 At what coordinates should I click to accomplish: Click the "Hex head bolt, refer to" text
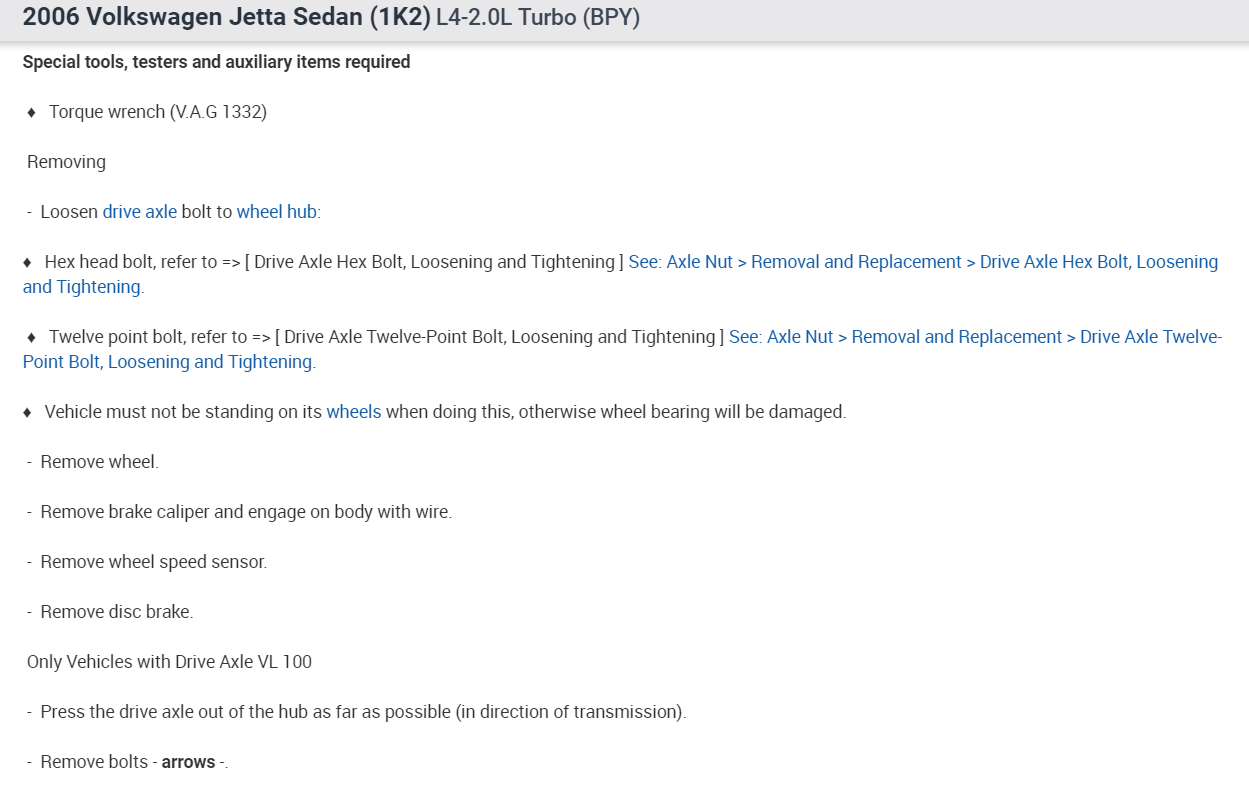(130, 262)
